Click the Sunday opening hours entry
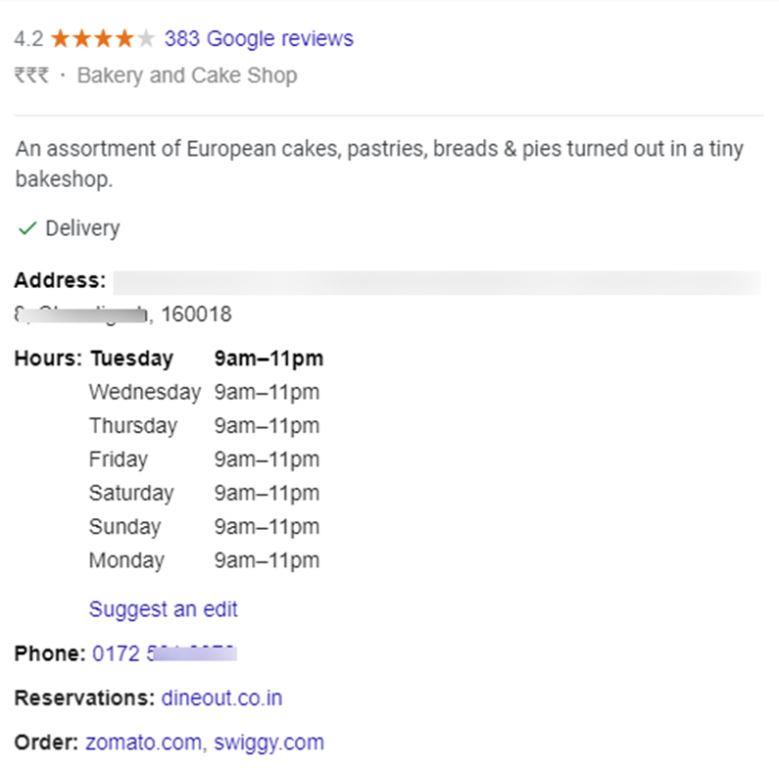Viewport: 779px width, 768px height. pos(204,527)
